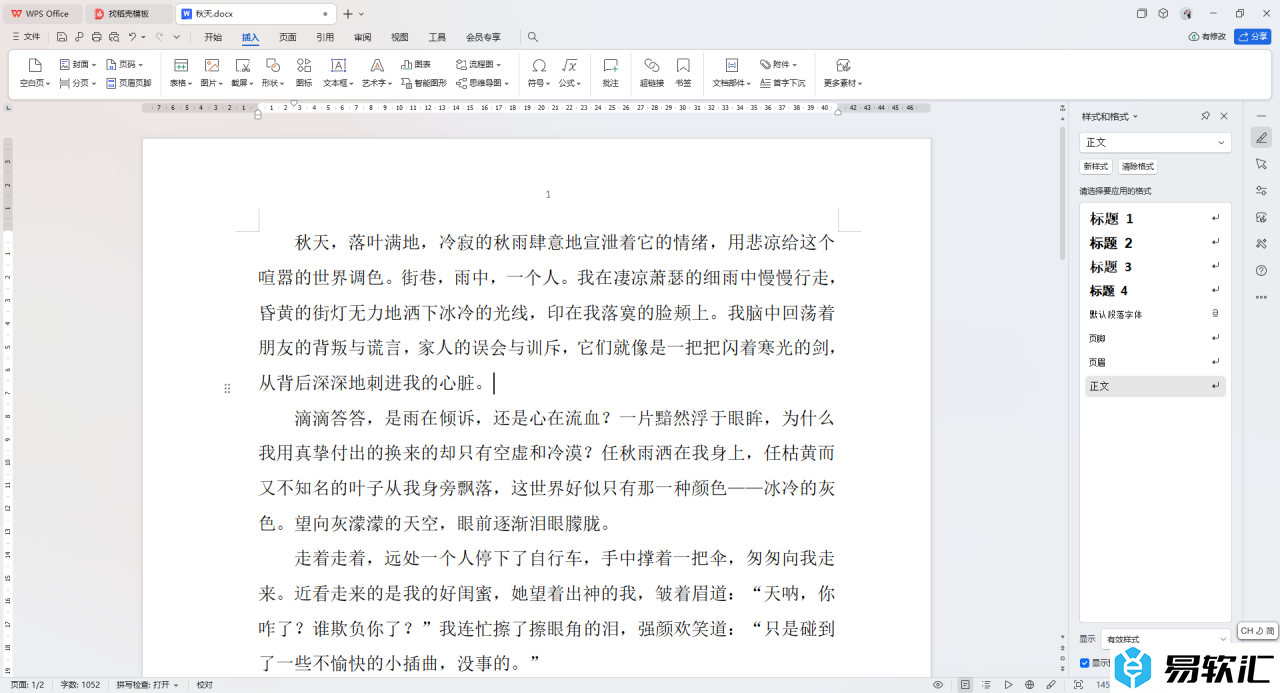Image resolution: width=1280 pixels, height=693 pixels.
Task: Apply the 标题 1 style
Action: coord(1156,218)
